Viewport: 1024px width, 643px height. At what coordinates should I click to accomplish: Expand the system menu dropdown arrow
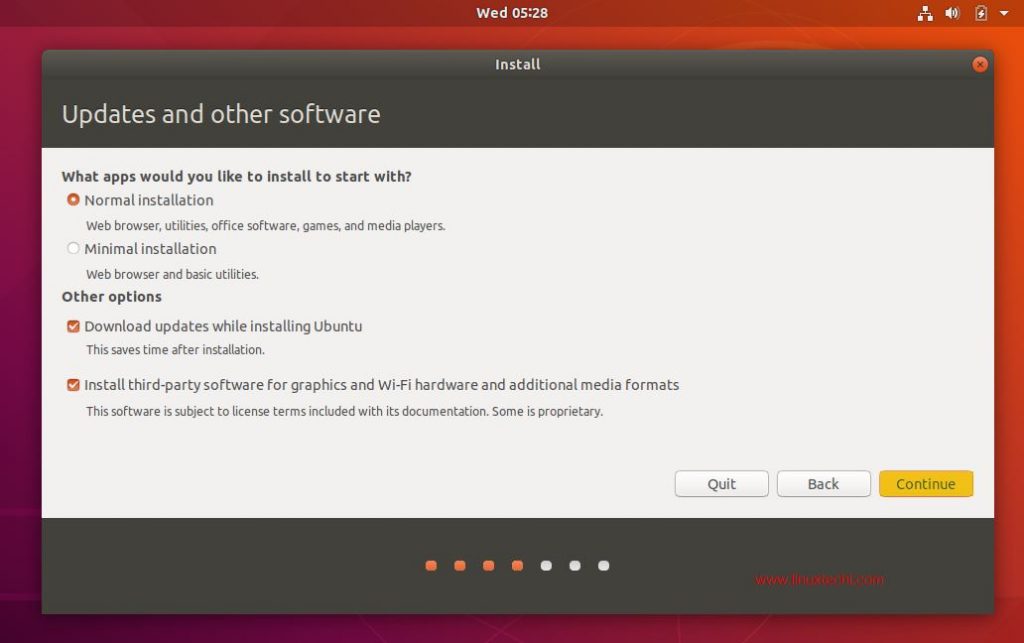click(1004, 13)
